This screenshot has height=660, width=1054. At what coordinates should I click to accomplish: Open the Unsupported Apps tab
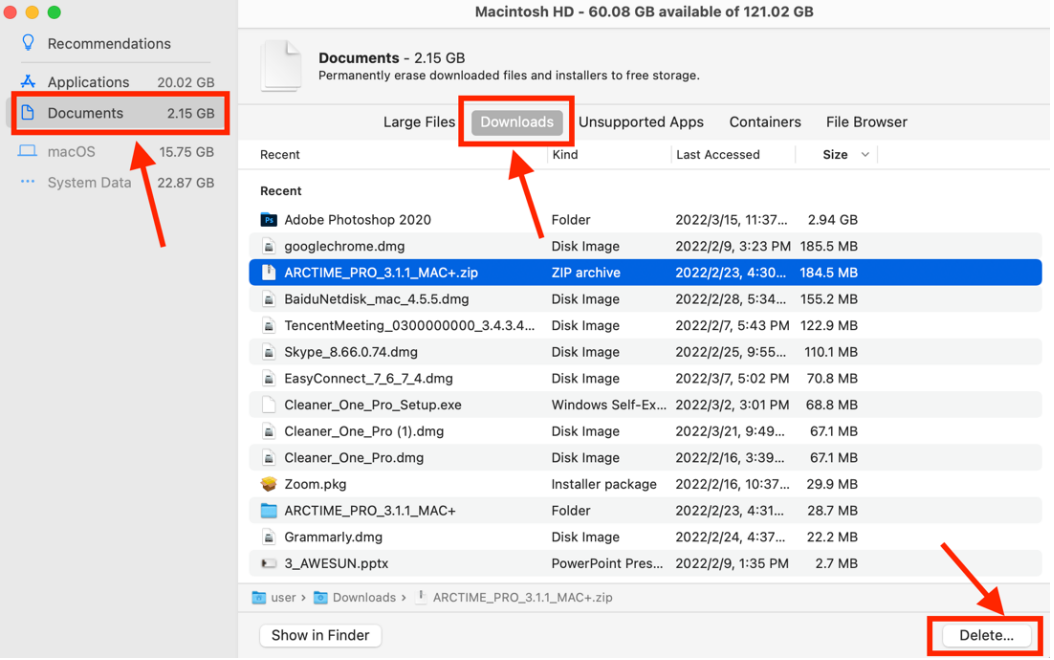pos(641,122)
